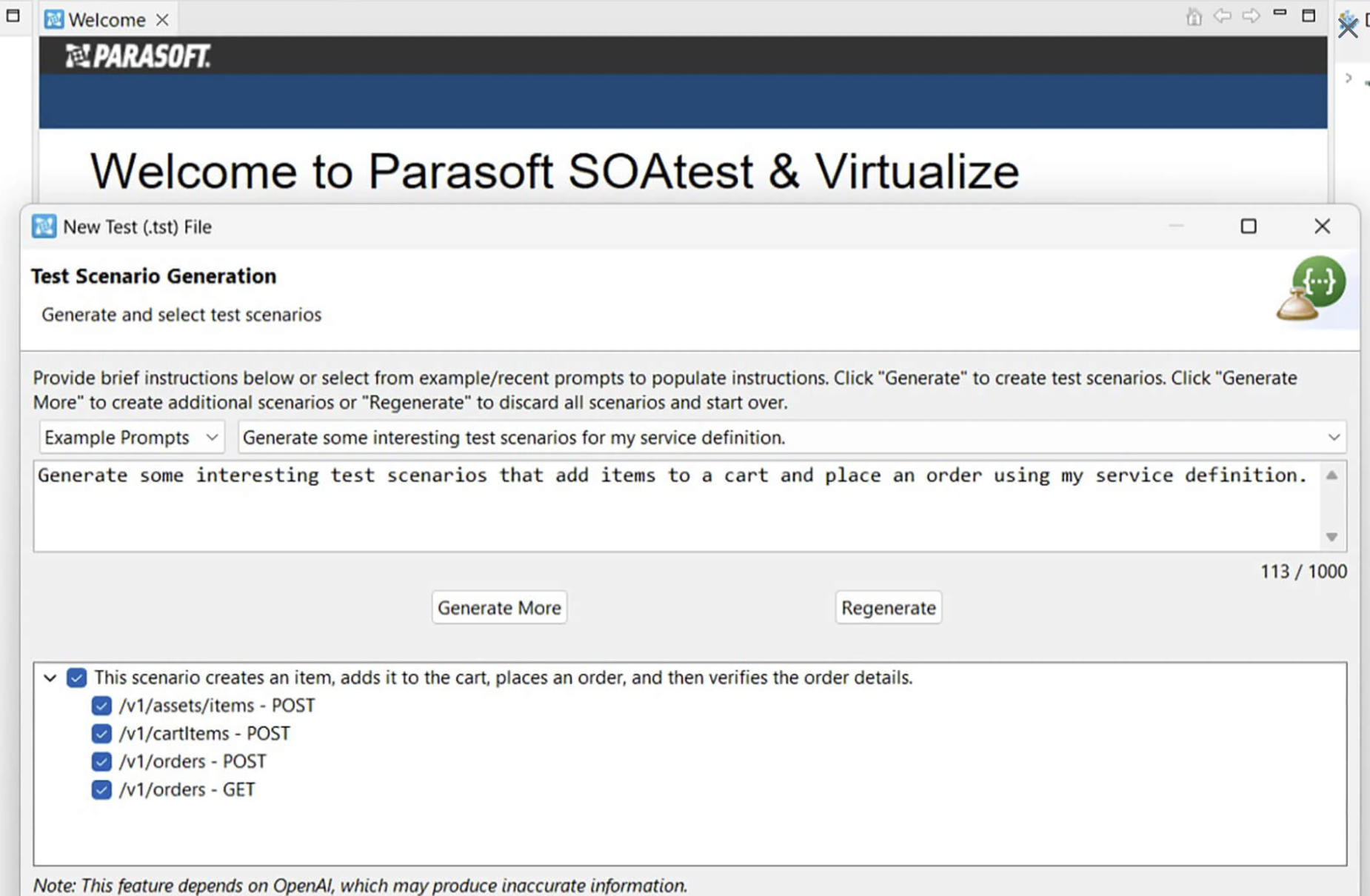Click the text area scroll up arrow
The height and width of the screenshot is (896, 1370).
coord(1331,475)
